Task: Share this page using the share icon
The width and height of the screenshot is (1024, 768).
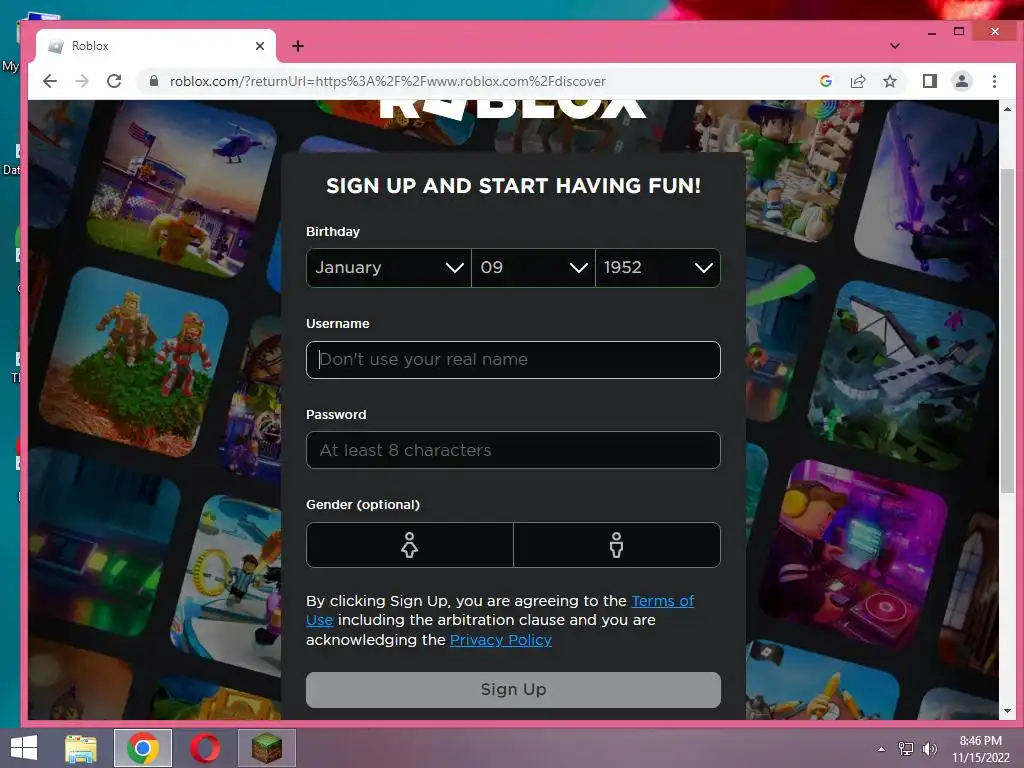Action: tap(857, 81)
